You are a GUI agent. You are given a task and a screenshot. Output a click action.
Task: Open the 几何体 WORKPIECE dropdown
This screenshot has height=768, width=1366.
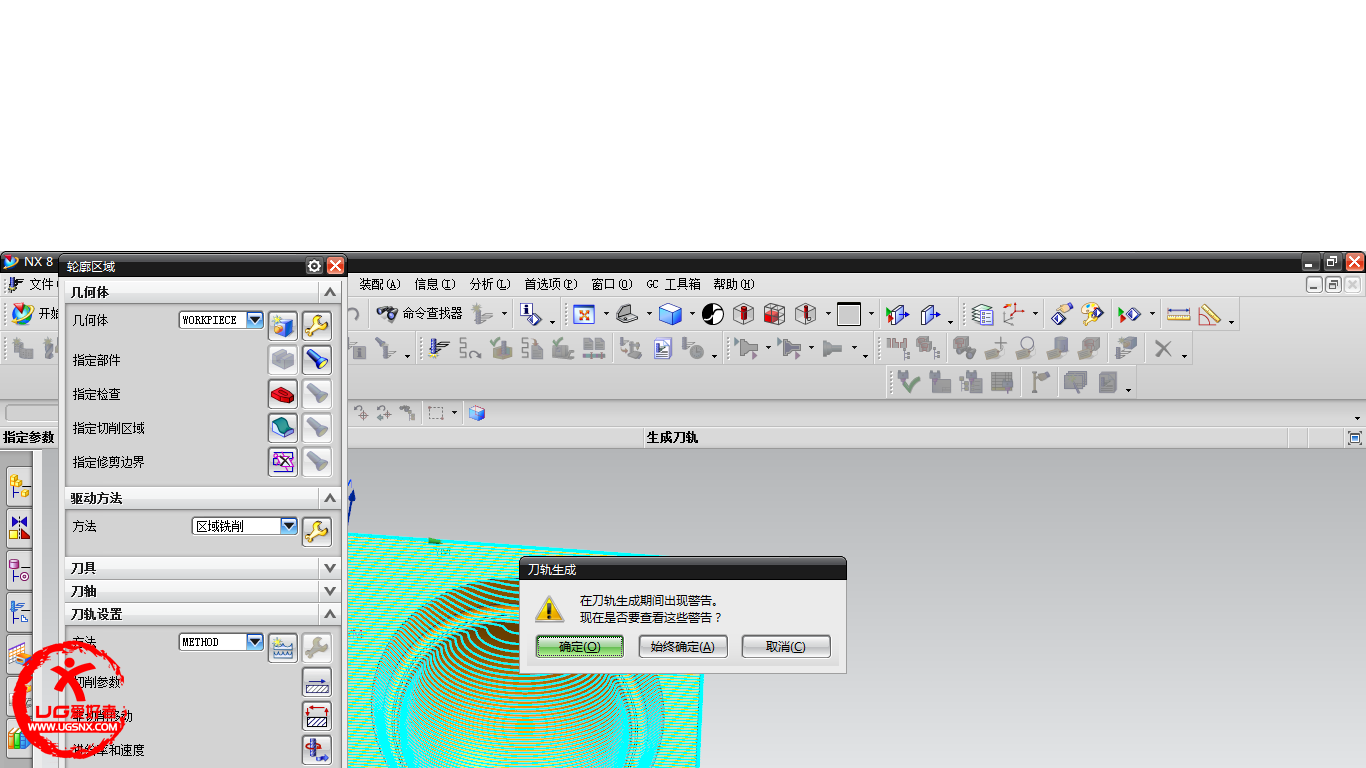click(x=255, y=320)
